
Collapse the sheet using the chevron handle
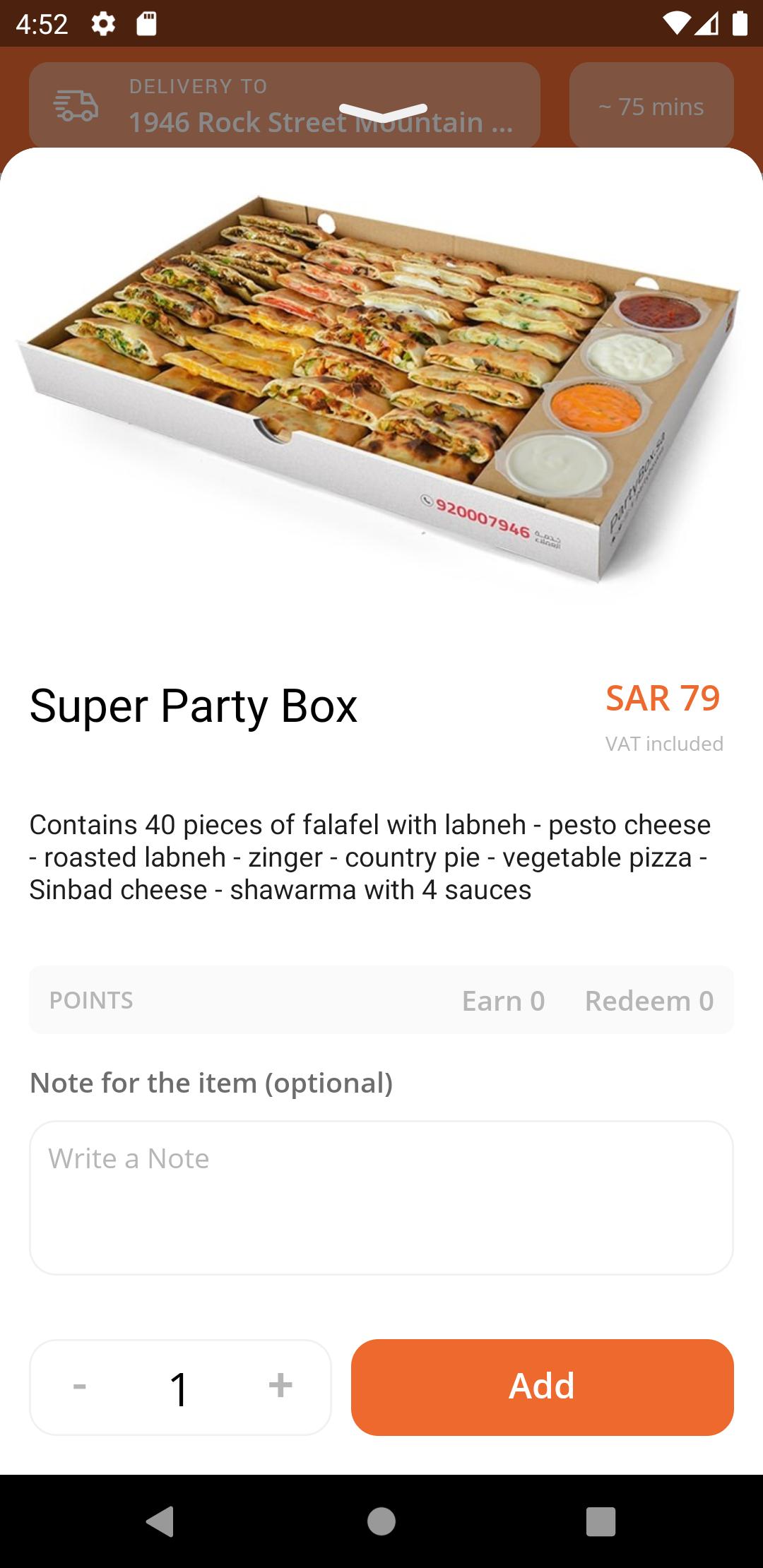pos(383,112)
